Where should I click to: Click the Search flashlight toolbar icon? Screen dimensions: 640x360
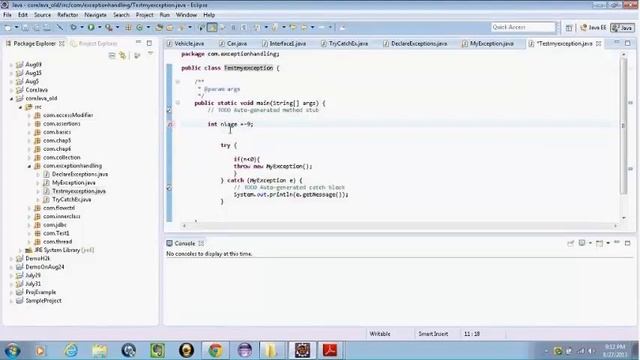(182, 27)
